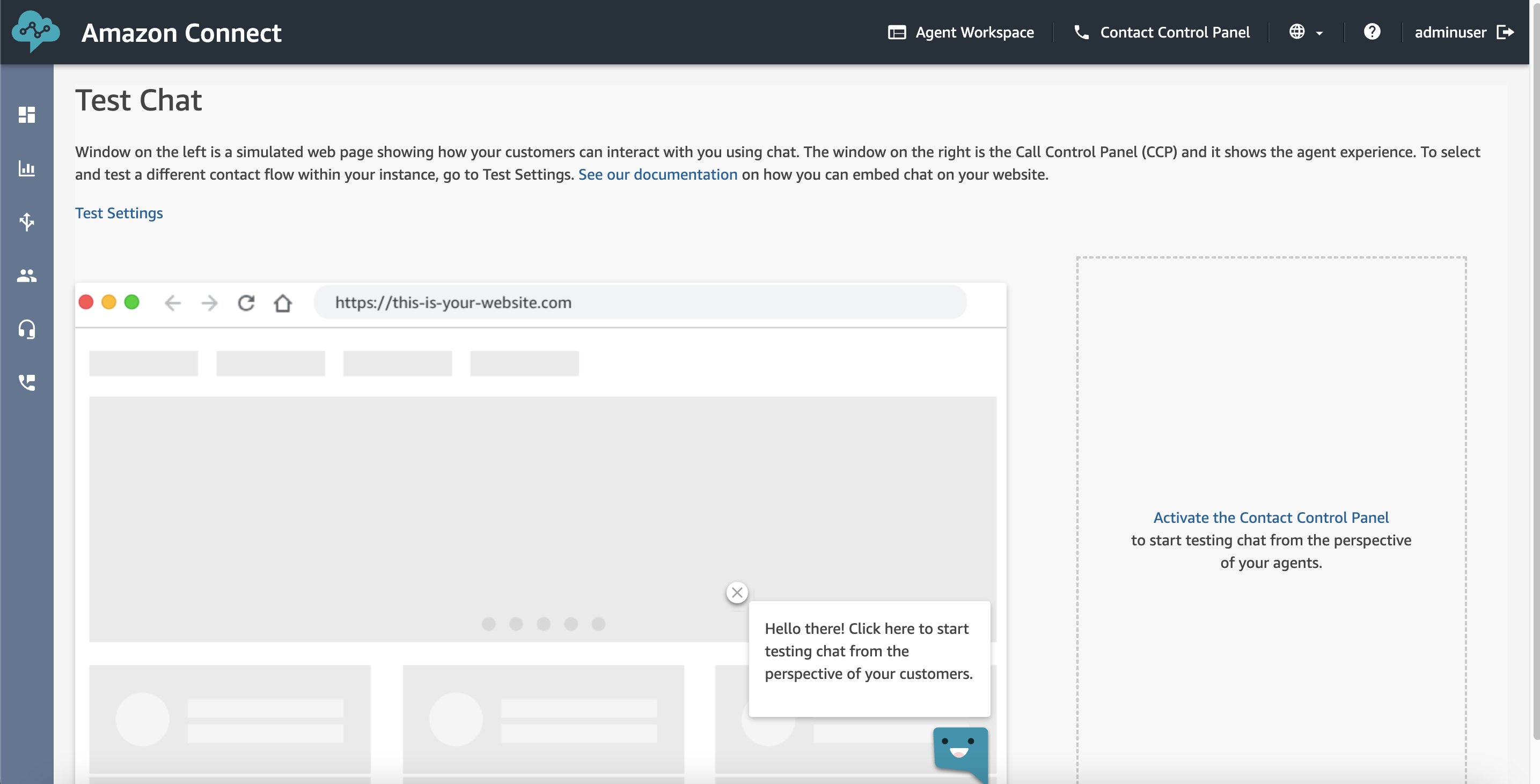Click the globe language icon
Viewport: 1540px width, 784px height.
click(1297, 32)
